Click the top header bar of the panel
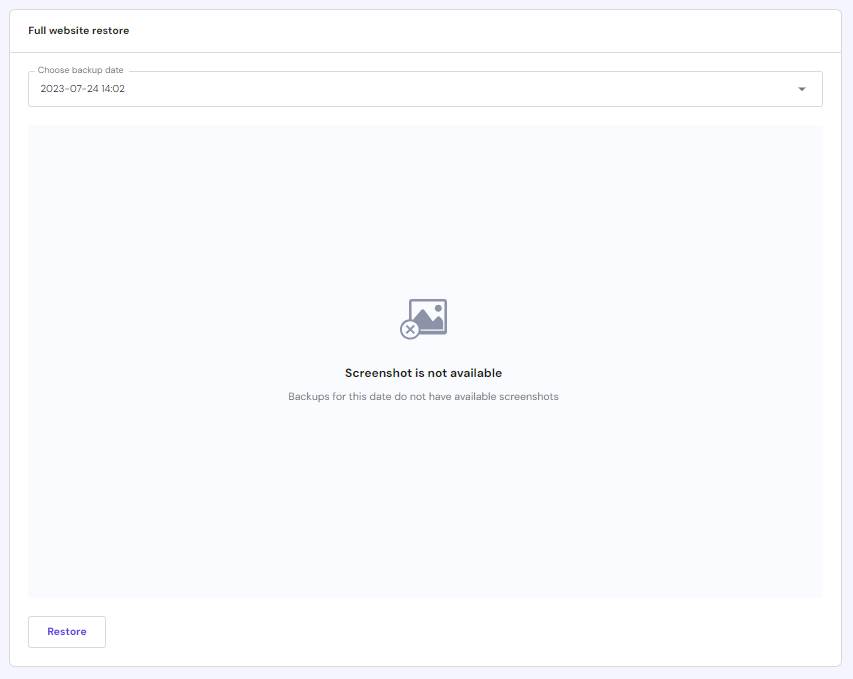This screenshot has width=853, height=679. pos(426,30)
